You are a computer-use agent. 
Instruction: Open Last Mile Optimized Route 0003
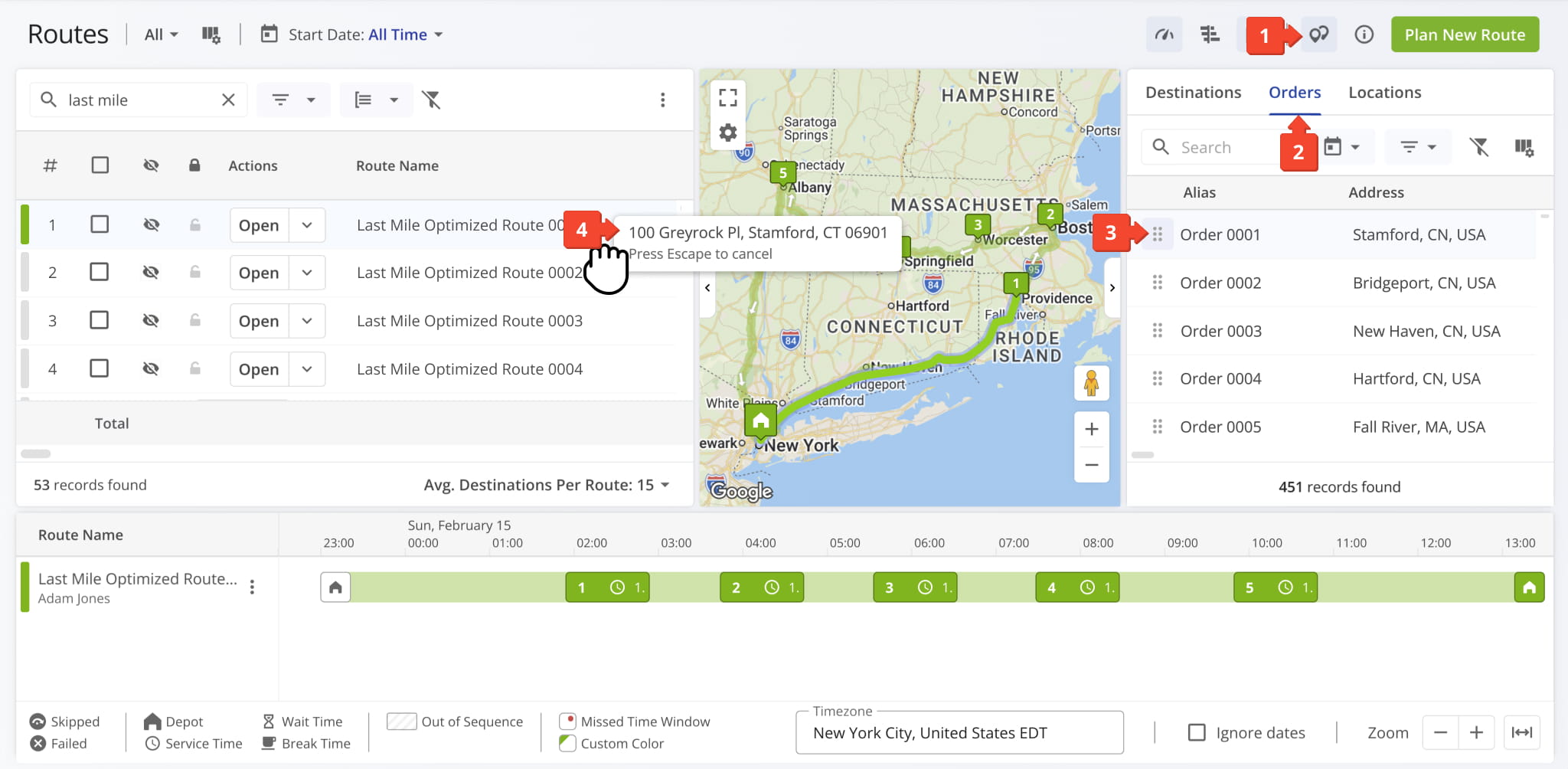coord(259,321)
